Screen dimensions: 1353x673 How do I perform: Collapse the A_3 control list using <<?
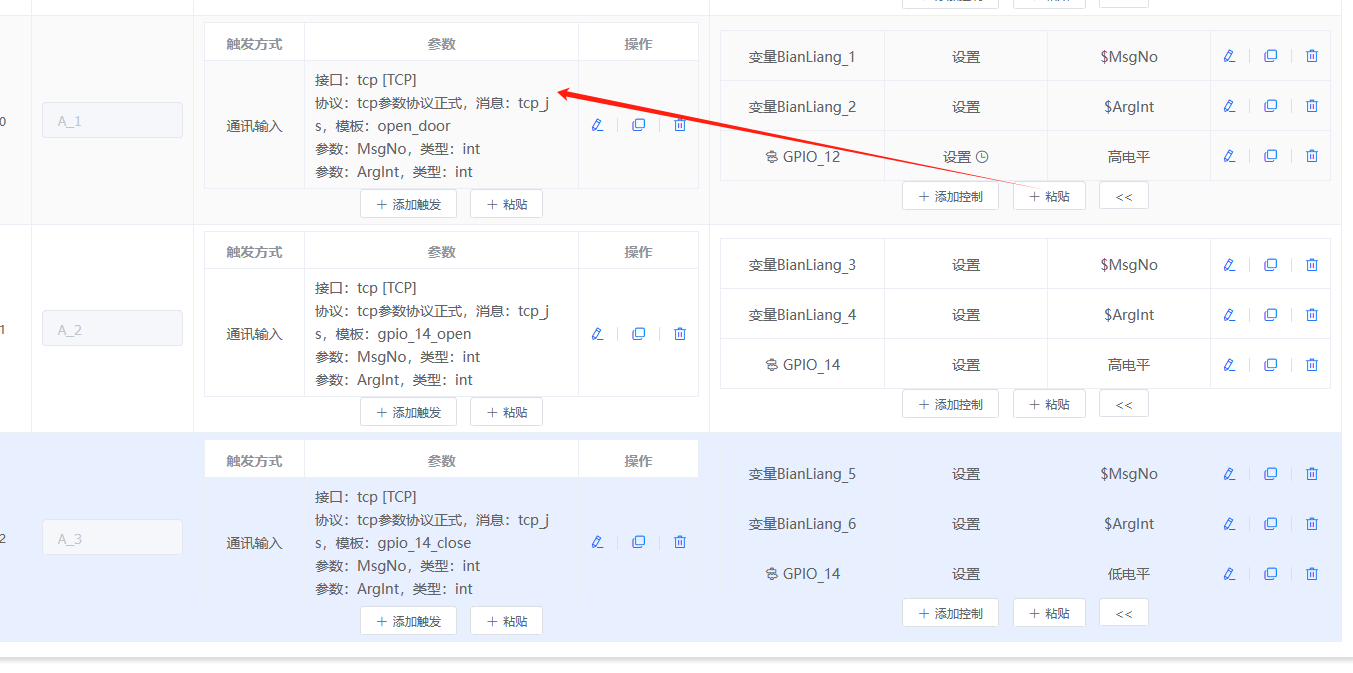coord(1123,612)
